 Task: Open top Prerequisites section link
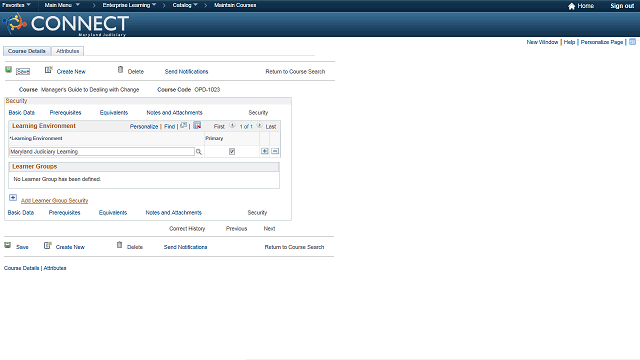[x=65, y=113]
